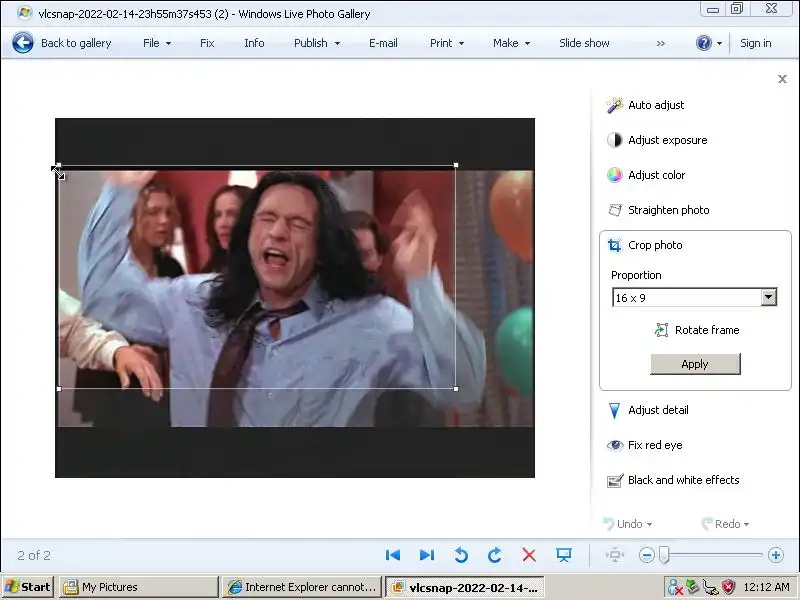Click the Auto adjust wand icon
This screenshot has width=800, height=600.
coord(615,105)
